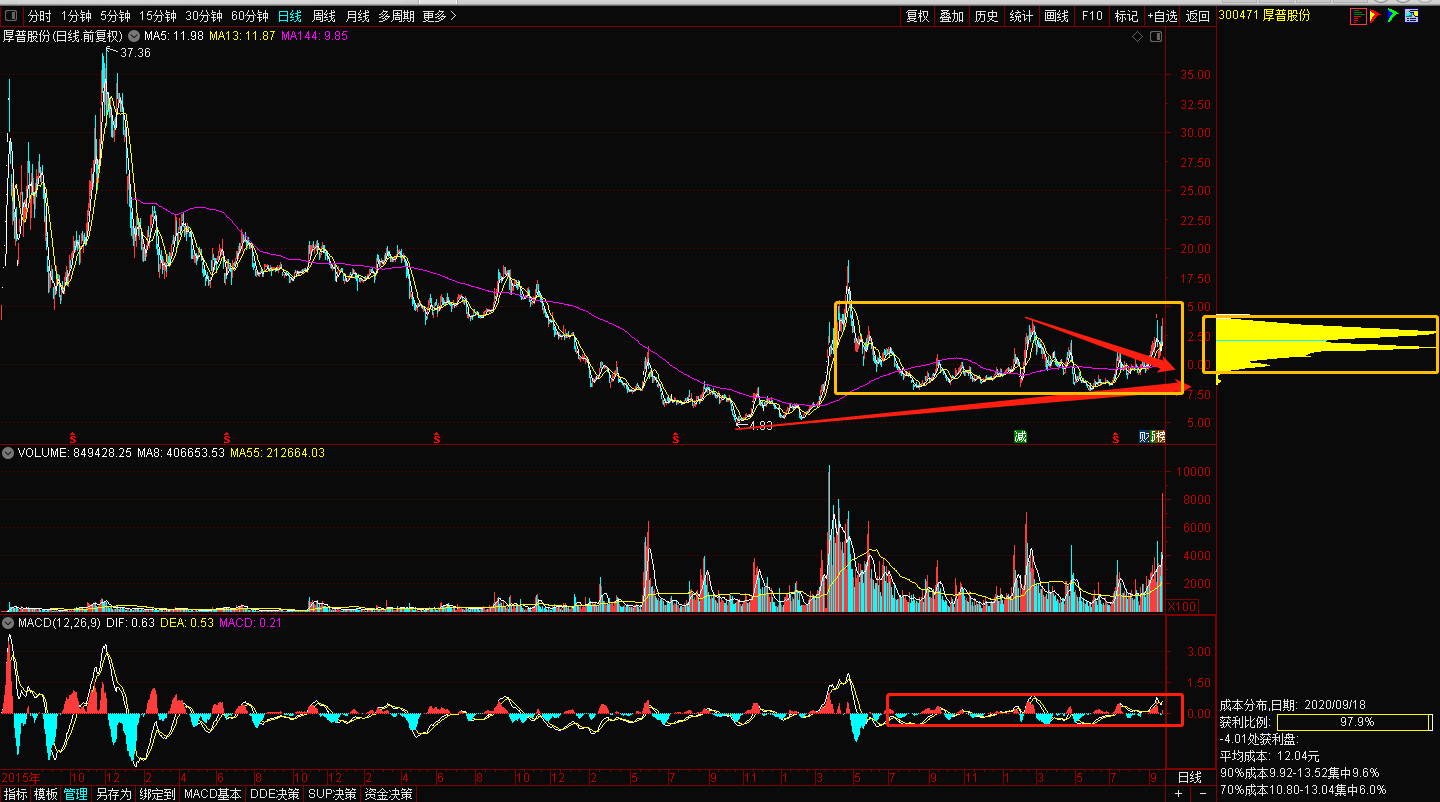Click the 70%成本10.80-13.04 concentration text

click(x=1303, y=790)
